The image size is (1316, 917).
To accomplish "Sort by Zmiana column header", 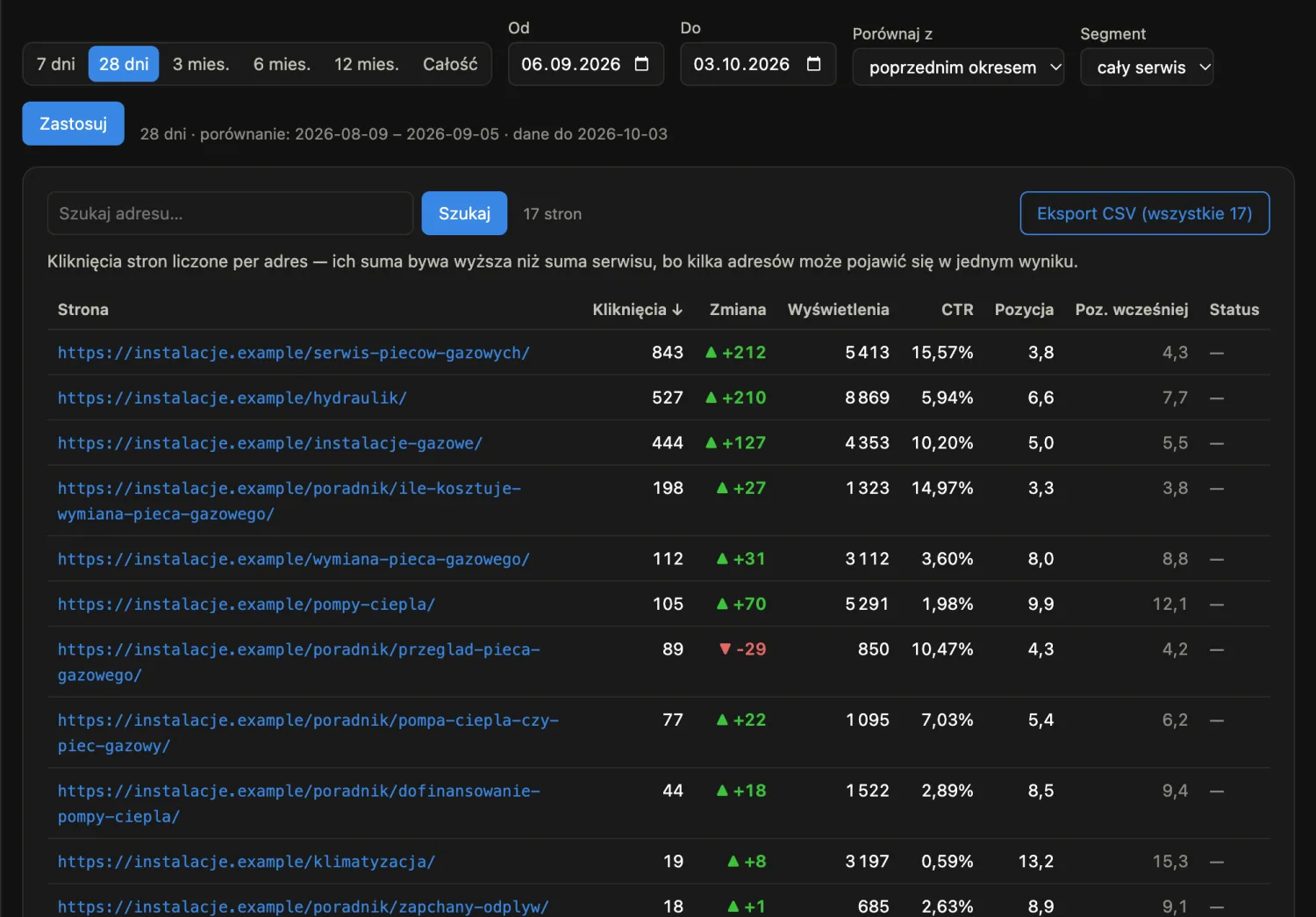I will point(737,310).
